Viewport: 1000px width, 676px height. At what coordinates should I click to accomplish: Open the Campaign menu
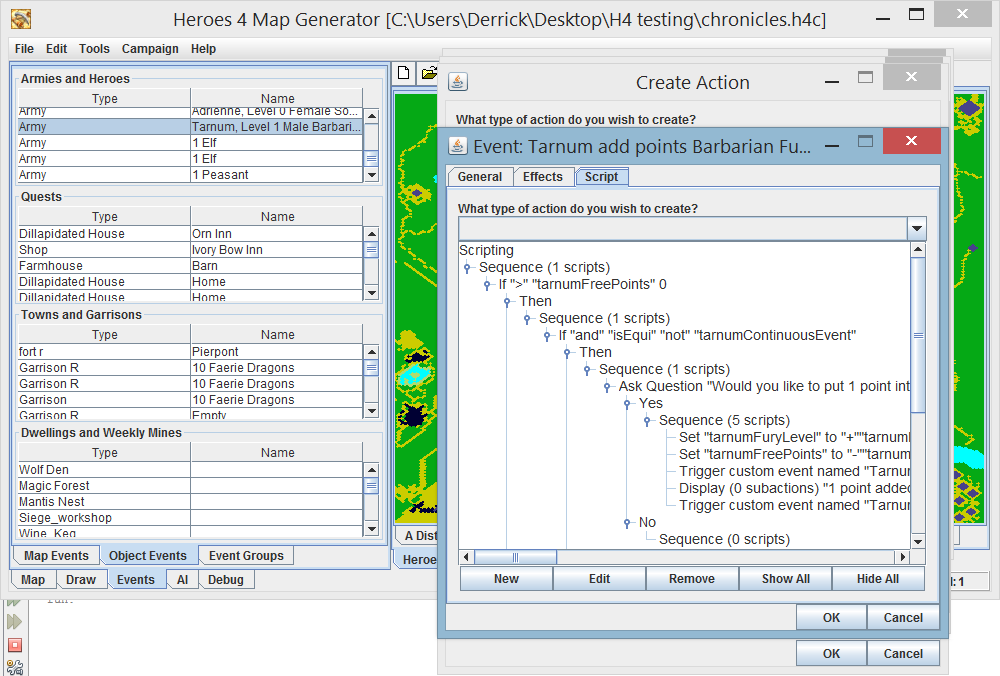[150, 48]
